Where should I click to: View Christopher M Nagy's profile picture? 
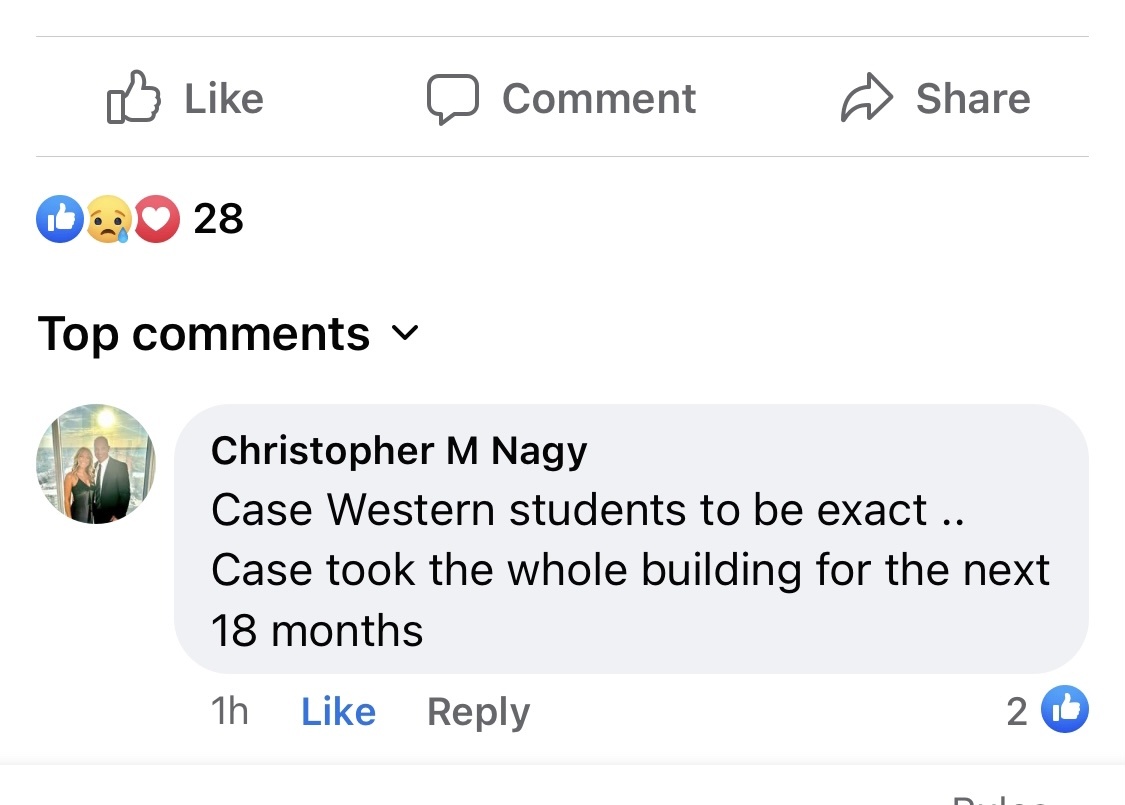(96, 463)
